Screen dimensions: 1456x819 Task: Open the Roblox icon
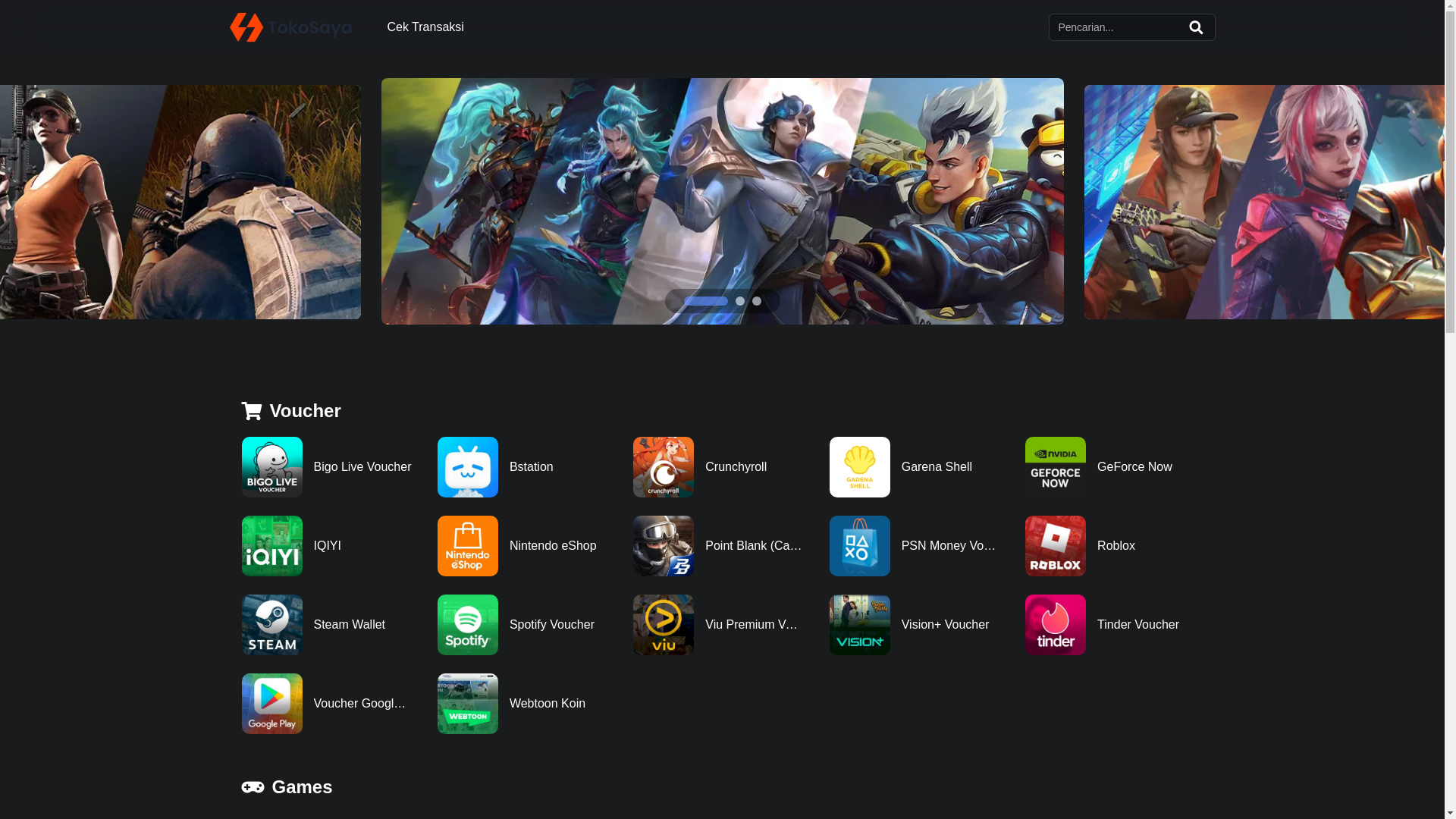point(1056,546)
